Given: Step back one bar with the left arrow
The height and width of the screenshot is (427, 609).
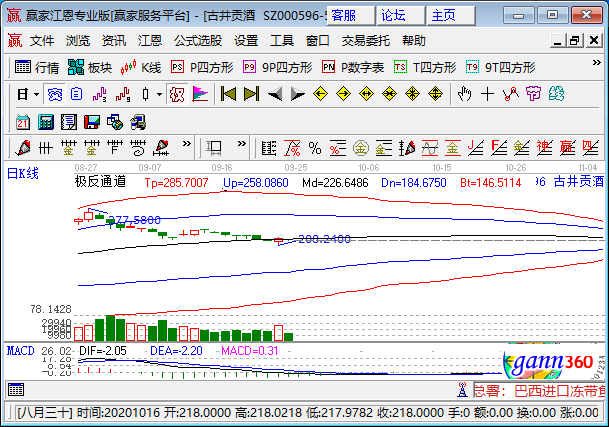Looking at the screenshot, I should point(275,94).
